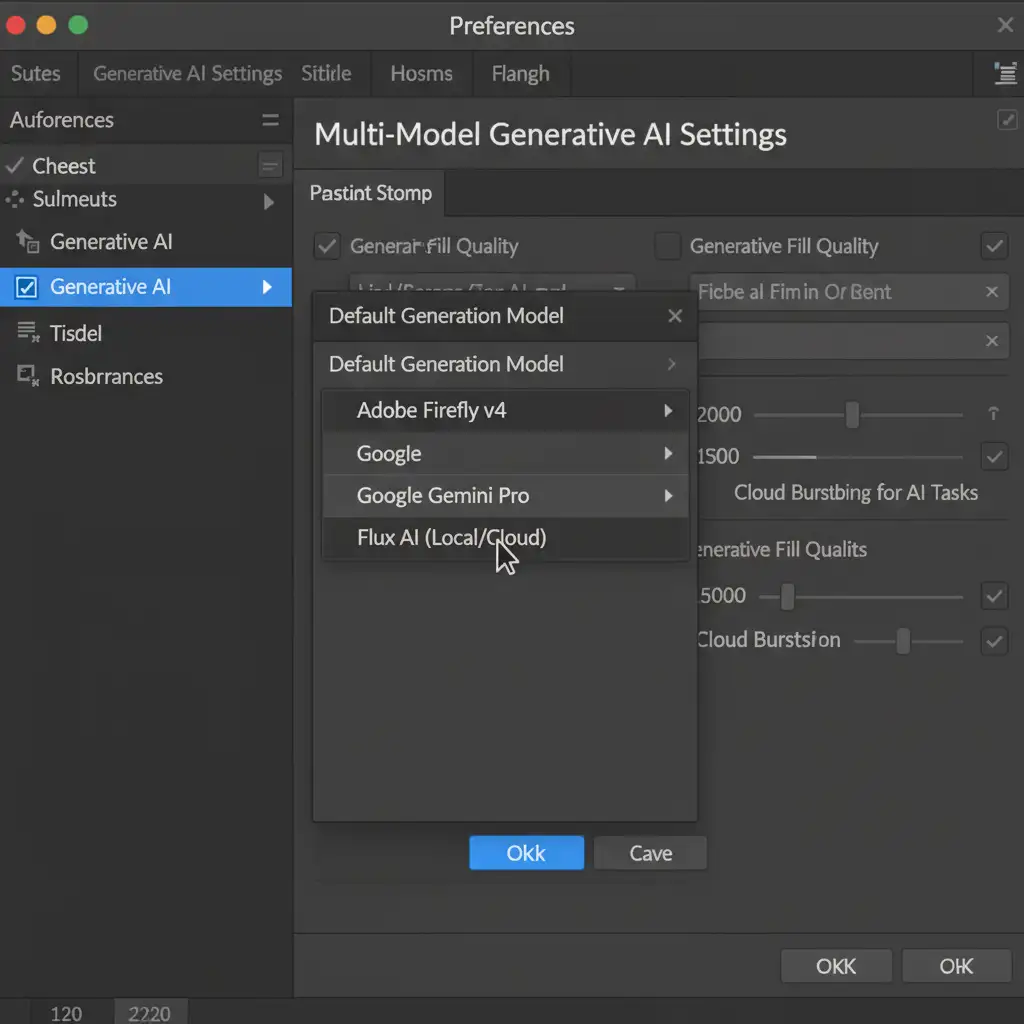Expand the Google Gemini Pro submenu
Viewport: 1024px width, 1024px height.
coord(668,496)
